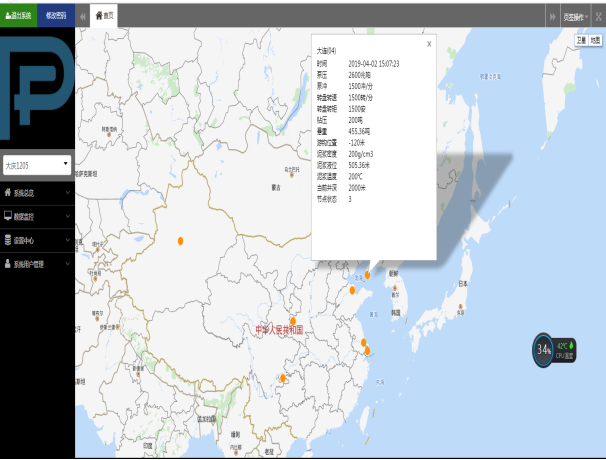The width and height of the screenshot is (606, 460).
Task: Click the large blue P logo in the sidebar
Action: tap(37, 88)
